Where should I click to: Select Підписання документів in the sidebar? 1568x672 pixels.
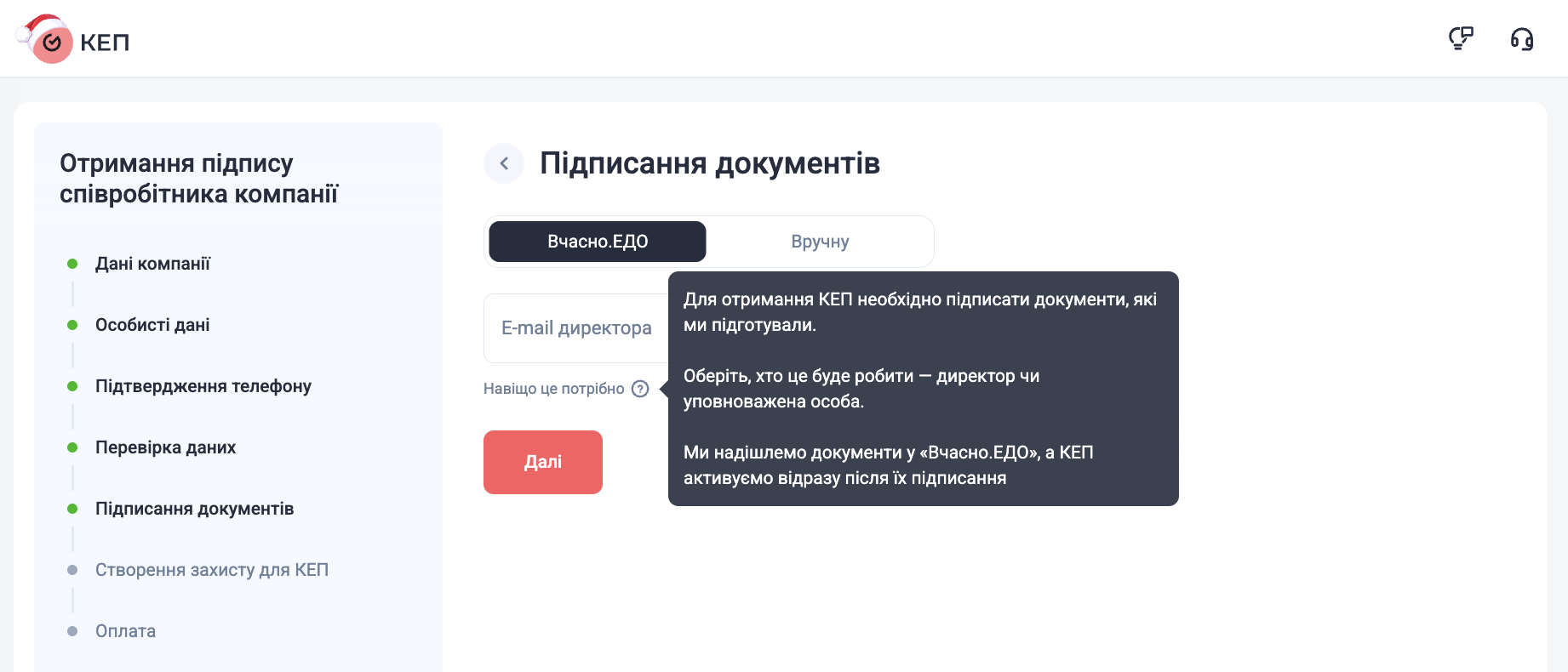pos(194,509)
